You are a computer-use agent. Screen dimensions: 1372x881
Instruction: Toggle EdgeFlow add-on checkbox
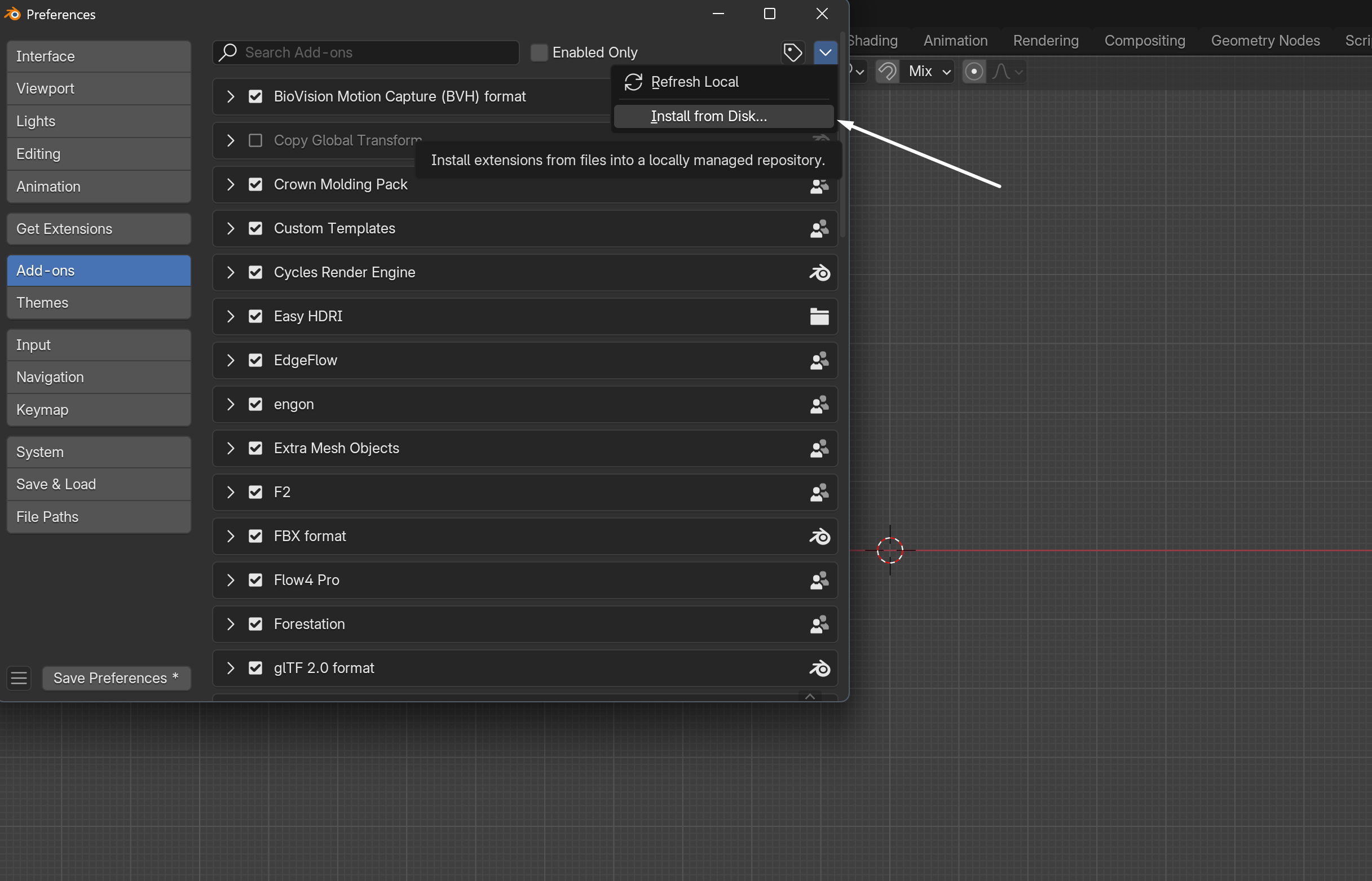pyautogui.click(x=255, y=360)
